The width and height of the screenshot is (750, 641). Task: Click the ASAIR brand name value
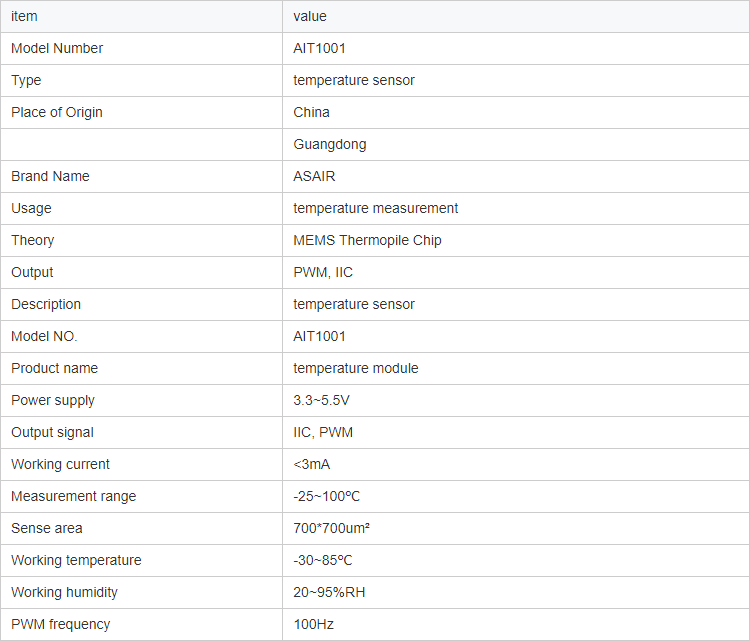(314, 176)
